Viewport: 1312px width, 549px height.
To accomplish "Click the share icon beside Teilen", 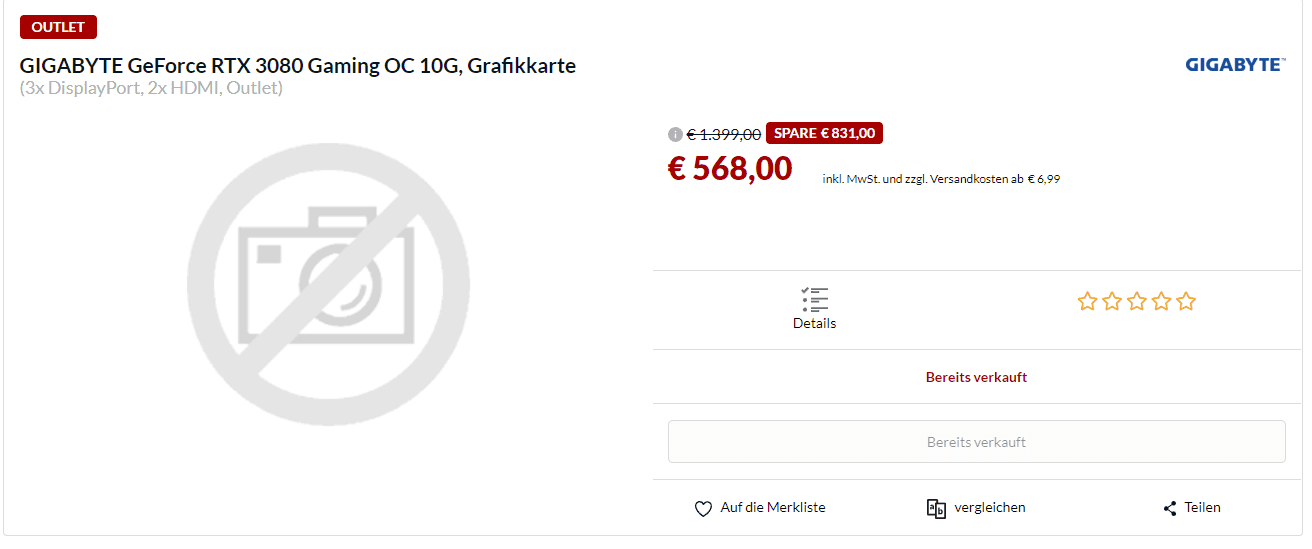I will click(x=1169, y=508).
